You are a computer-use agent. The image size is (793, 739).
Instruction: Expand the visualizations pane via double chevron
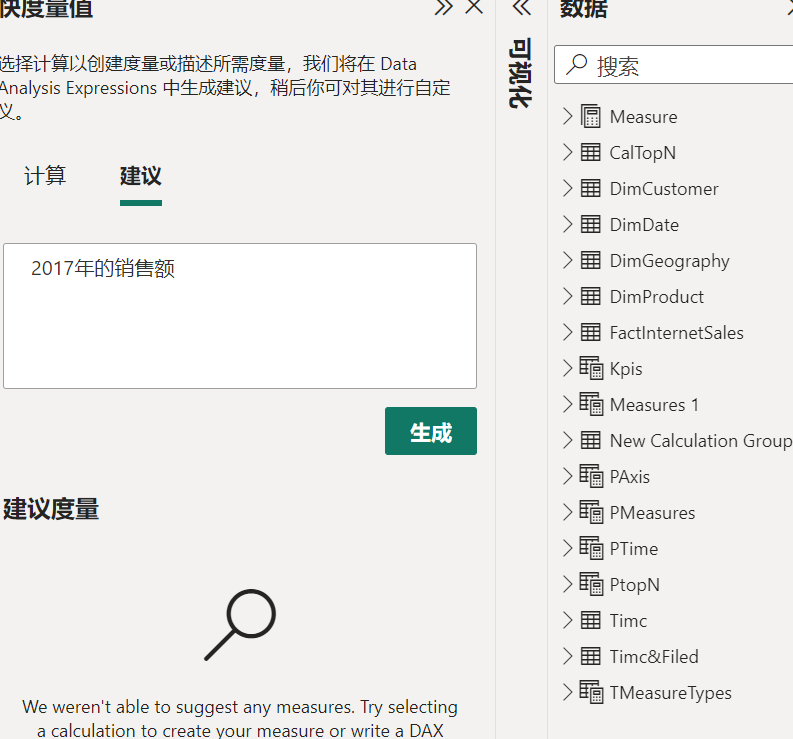(x=522, y=8)
